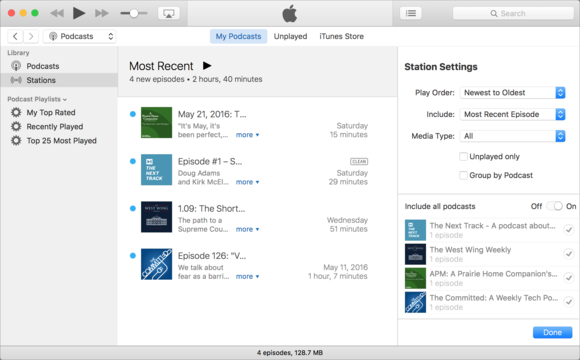
Task: Click the Podcasts sidebar icon
Action: click(x=16, y=66)
